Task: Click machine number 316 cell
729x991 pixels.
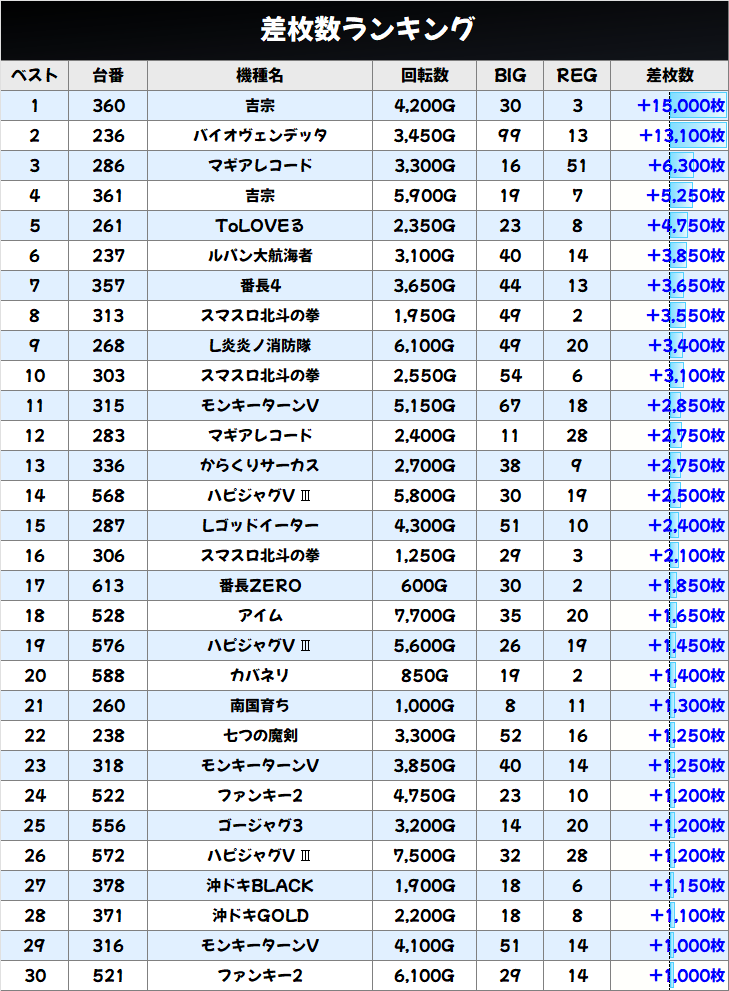Action: 108,946
